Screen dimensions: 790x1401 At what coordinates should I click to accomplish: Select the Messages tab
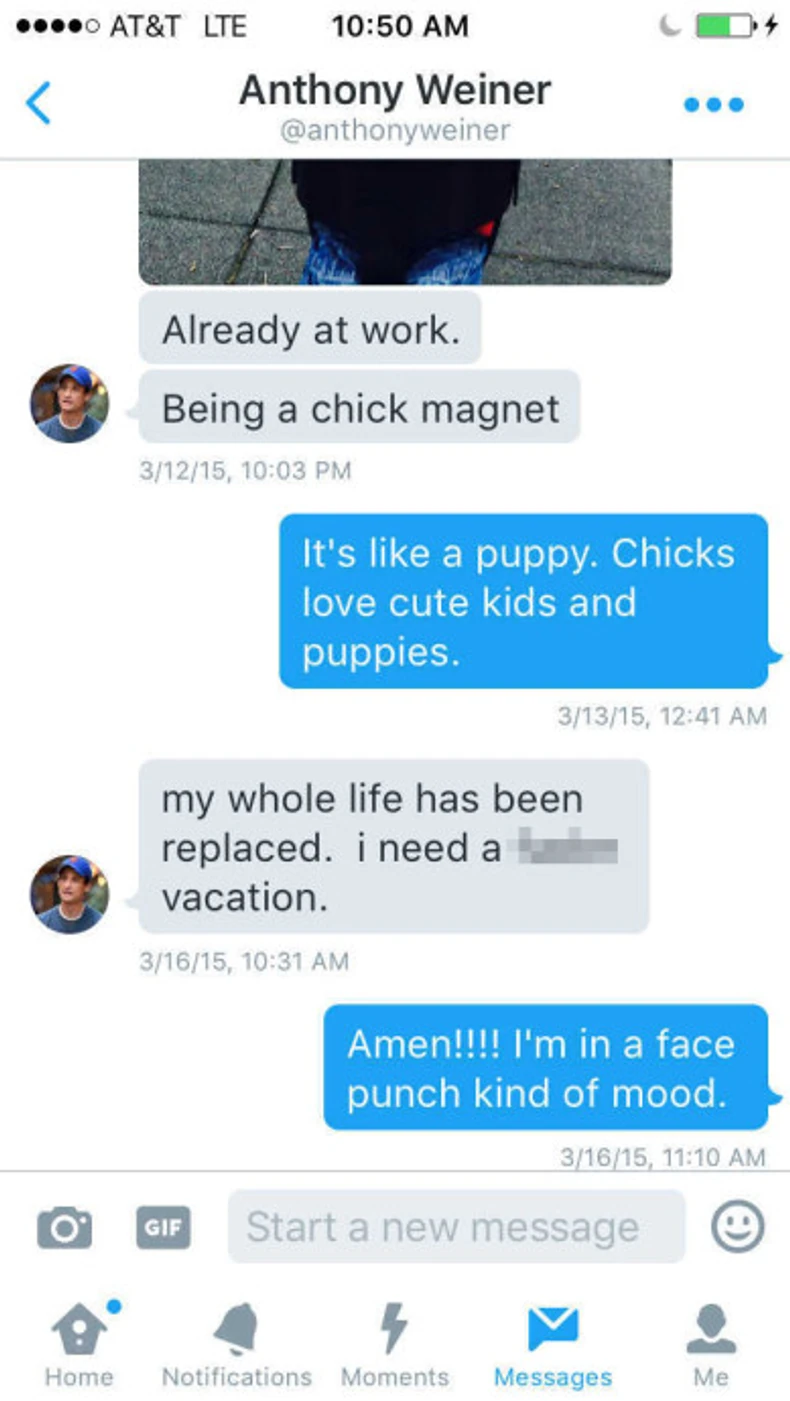(x=553, y=1344)
